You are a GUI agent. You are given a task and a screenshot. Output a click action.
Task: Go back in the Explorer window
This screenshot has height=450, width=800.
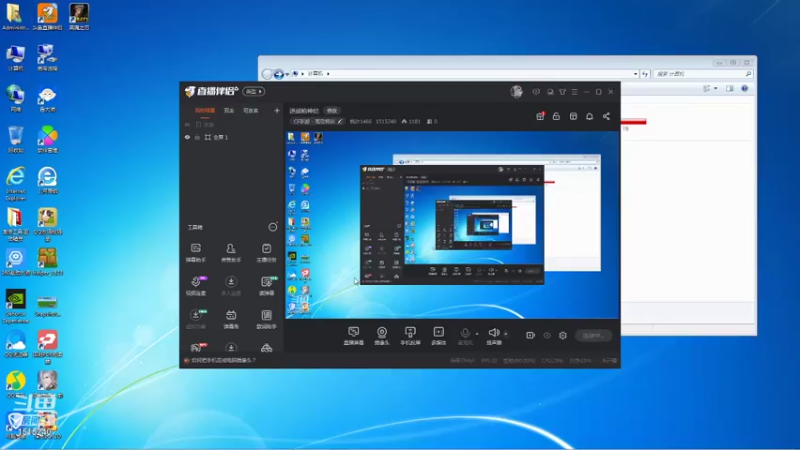click(267, 74)
